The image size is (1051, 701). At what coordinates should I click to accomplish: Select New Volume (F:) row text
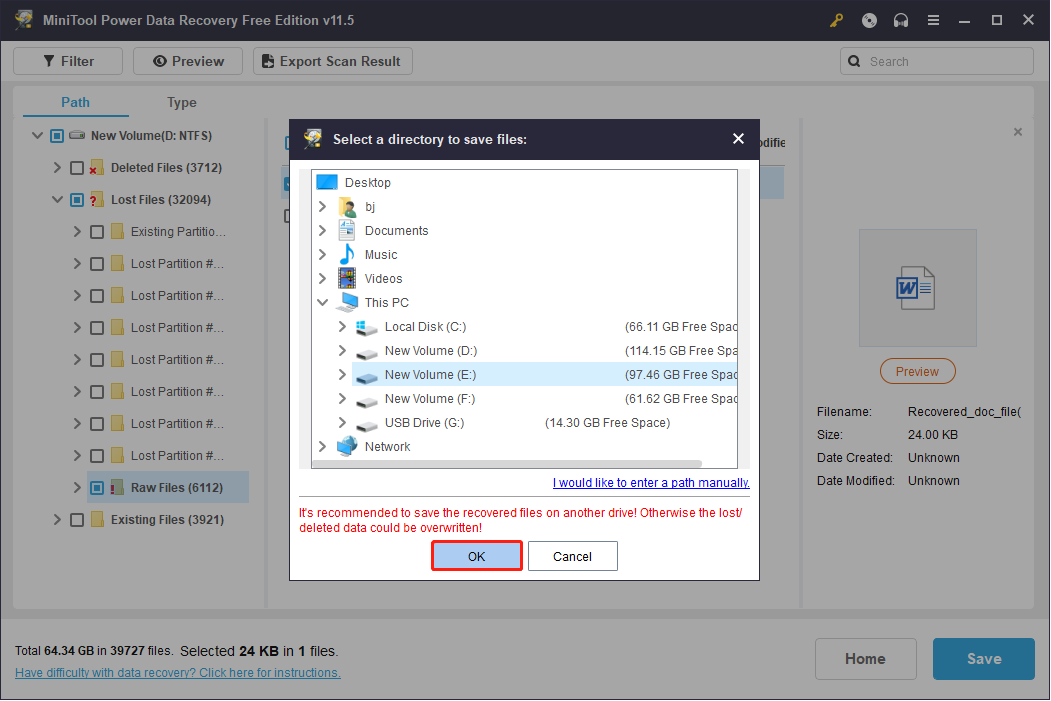pyautogui.click(x=430, y=399)
